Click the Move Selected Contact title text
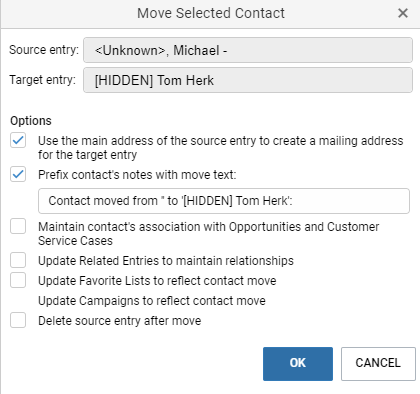This screenshot has width=420, height=394. [x=211, y=13]
